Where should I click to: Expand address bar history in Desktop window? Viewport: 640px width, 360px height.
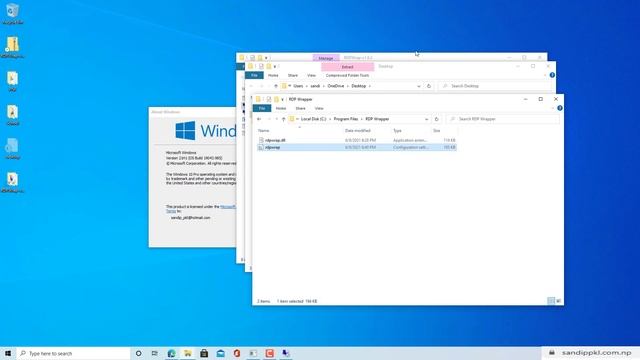[418, 86]
